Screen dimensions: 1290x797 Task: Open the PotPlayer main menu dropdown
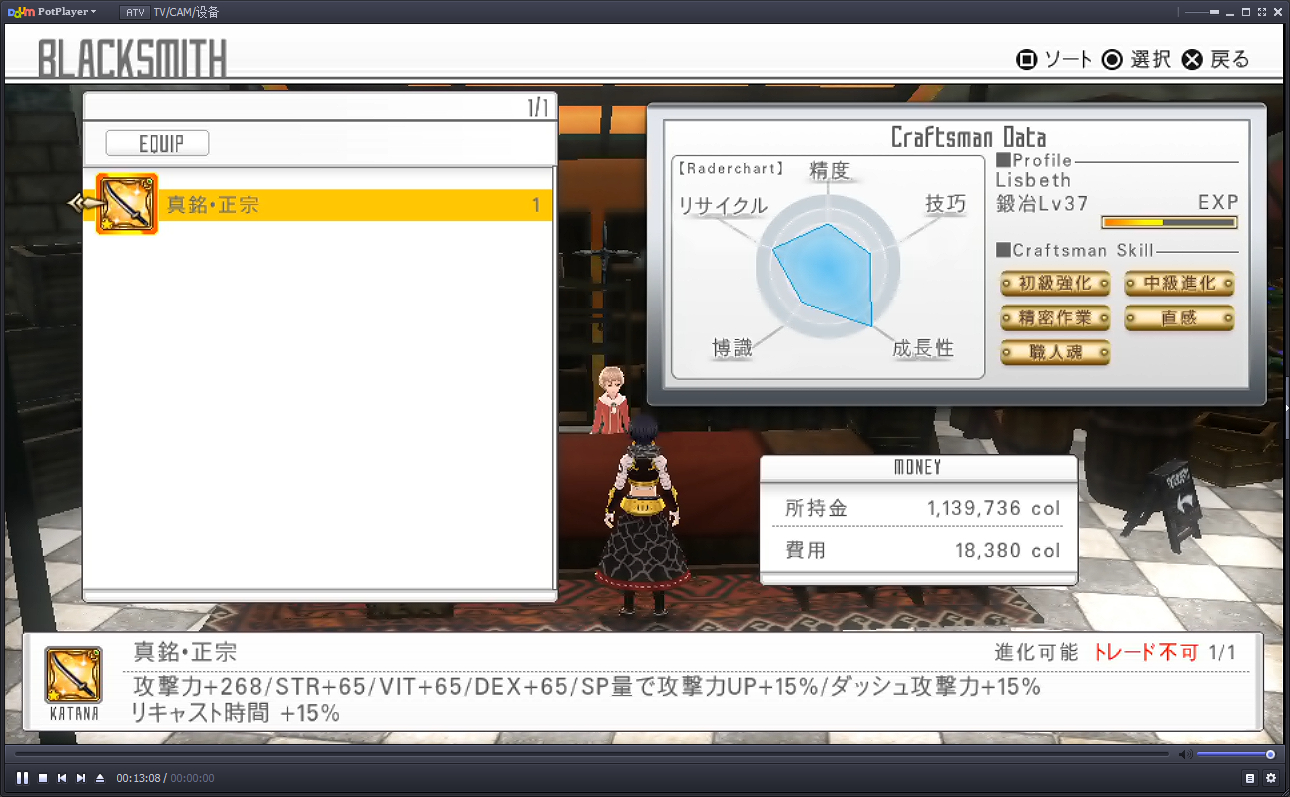click(52, 12)
